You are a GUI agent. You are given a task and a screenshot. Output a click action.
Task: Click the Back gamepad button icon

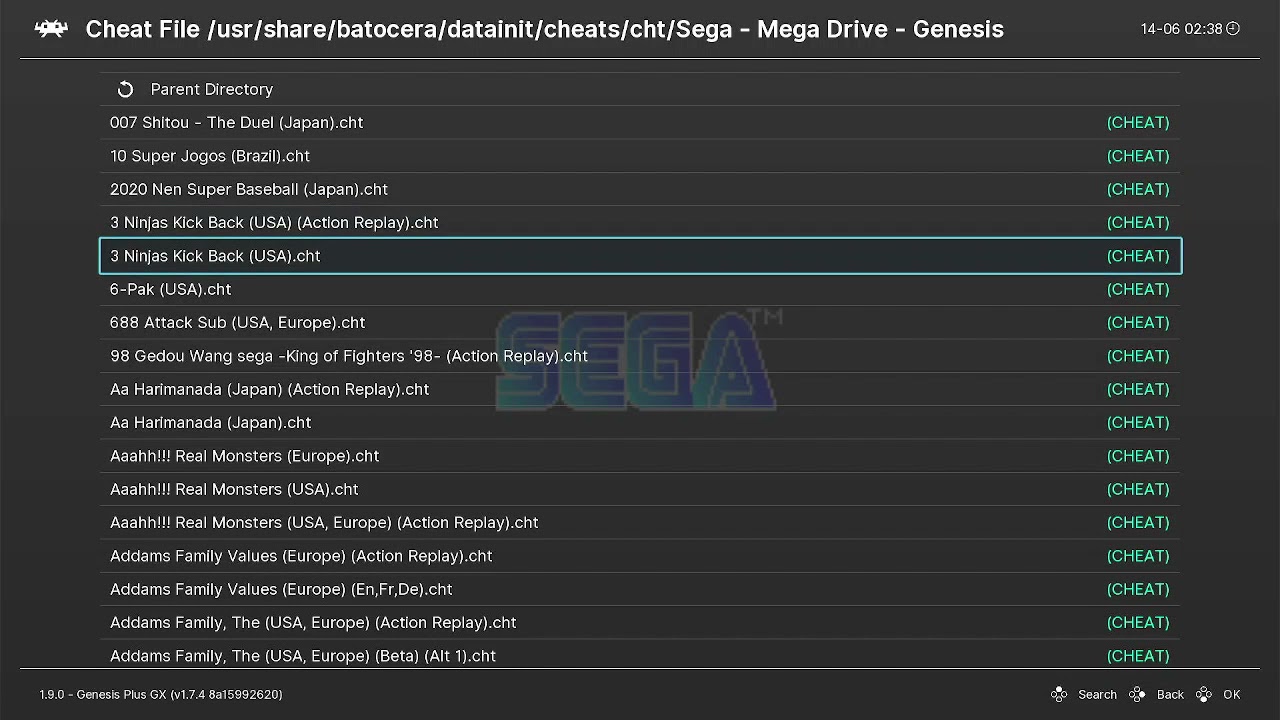tap(1137, 694)
